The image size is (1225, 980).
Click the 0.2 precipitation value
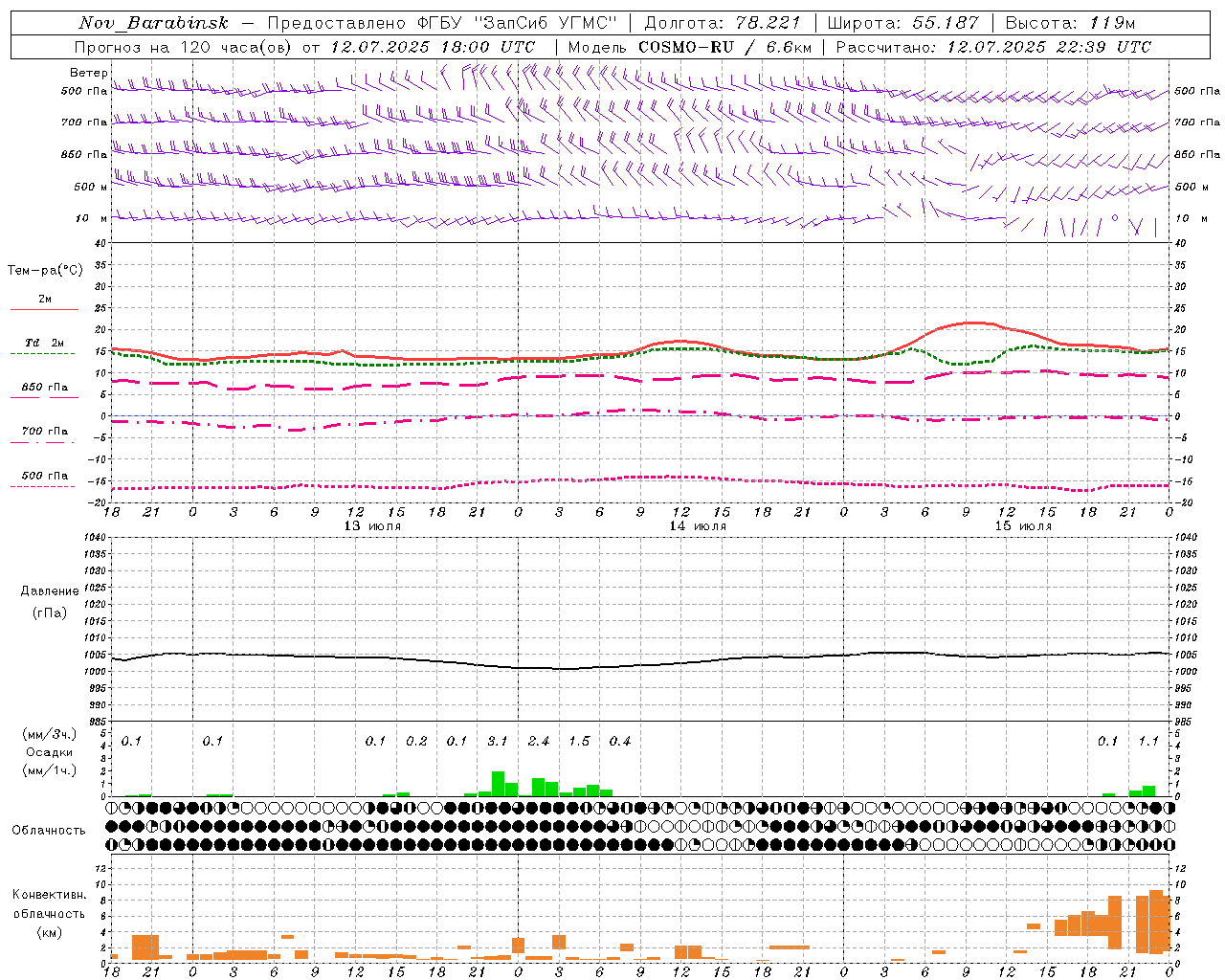click(x=416, y=742)
